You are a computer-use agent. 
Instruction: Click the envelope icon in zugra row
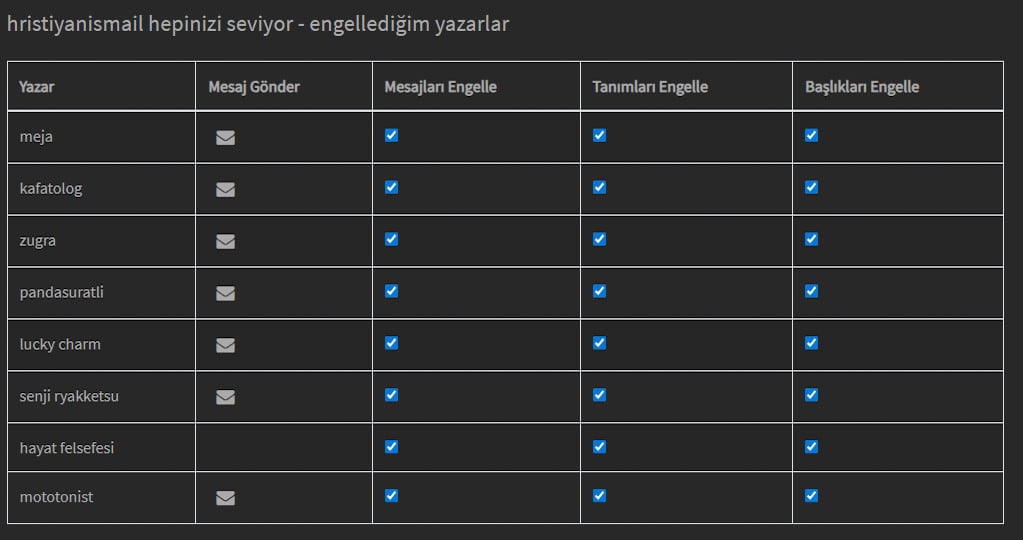(x=226, y=241)
